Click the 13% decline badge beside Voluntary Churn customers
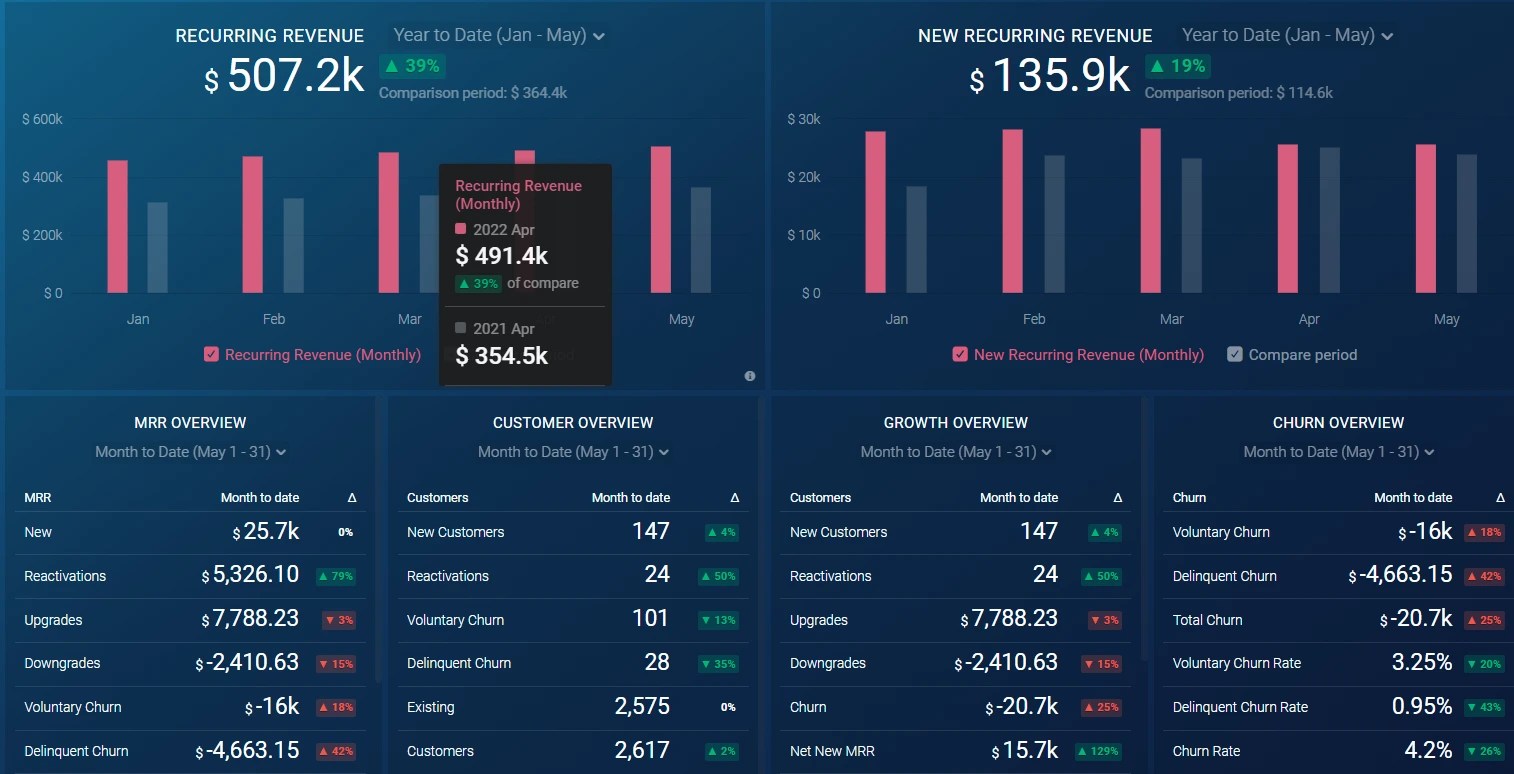 click(x=719, y=620)
